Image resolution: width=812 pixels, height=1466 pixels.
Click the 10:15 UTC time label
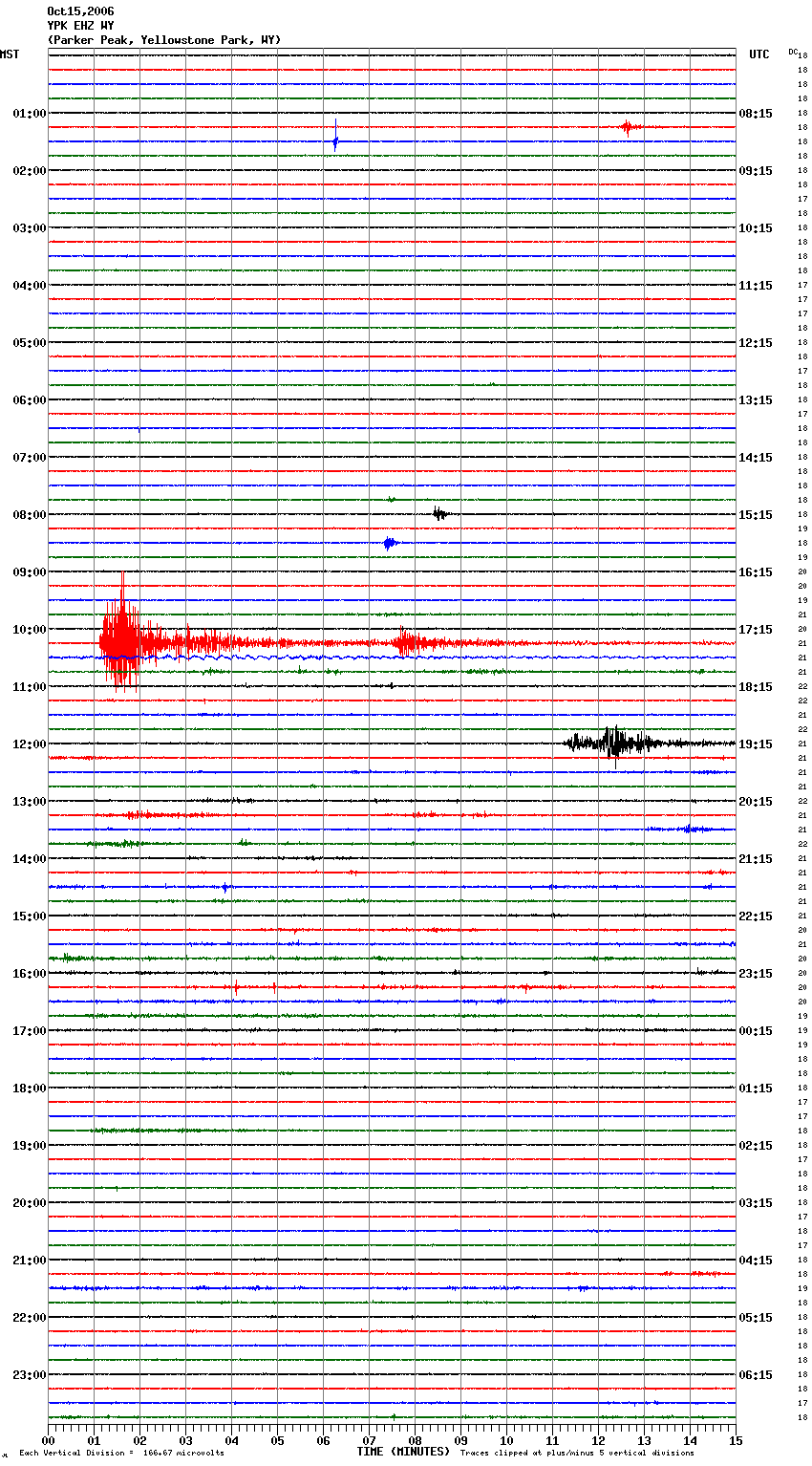coord(756,228)
